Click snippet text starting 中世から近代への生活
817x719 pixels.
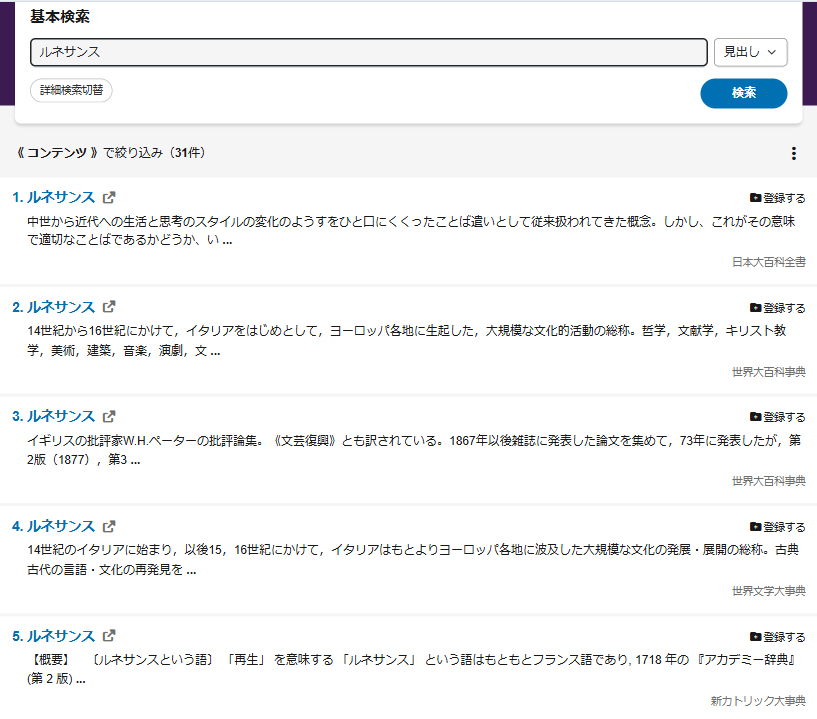pos(411,231)
